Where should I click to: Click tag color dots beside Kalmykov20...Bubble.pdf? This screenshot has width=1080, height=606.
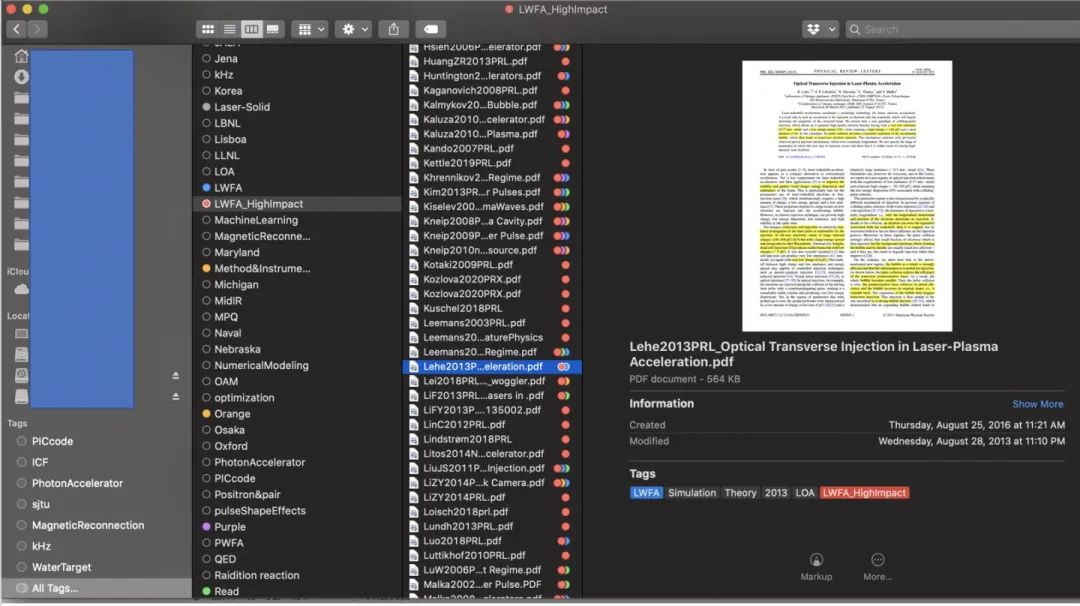(562, 105)
